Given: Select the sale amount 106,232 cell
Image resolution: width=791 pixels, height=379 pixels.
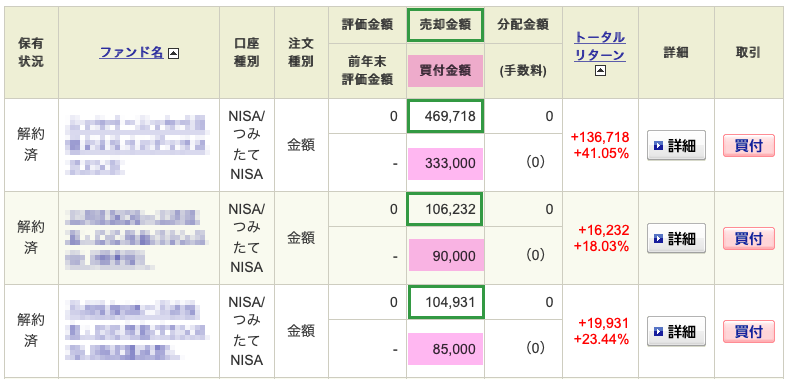Looking at the screenshot, I should [x=445, y=209].
